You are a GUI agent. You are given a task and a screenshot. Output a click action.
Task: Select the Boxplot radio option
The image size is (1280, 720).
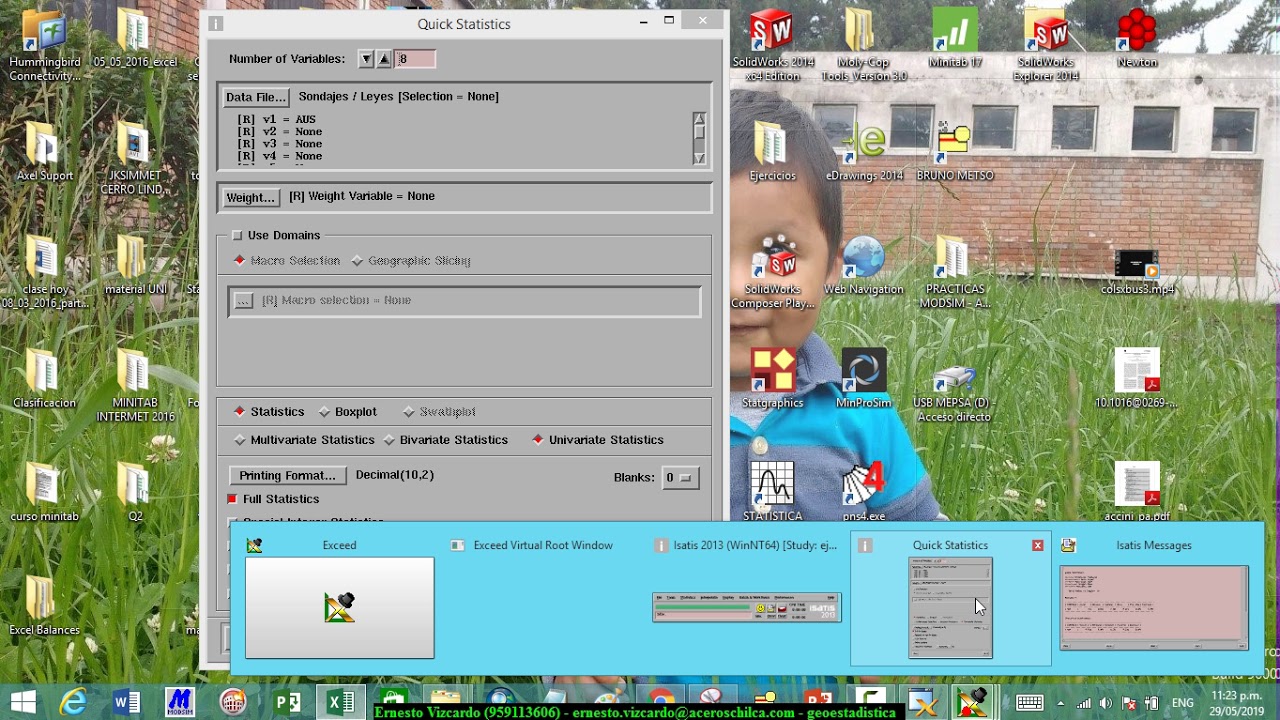(x=347, y=411)
